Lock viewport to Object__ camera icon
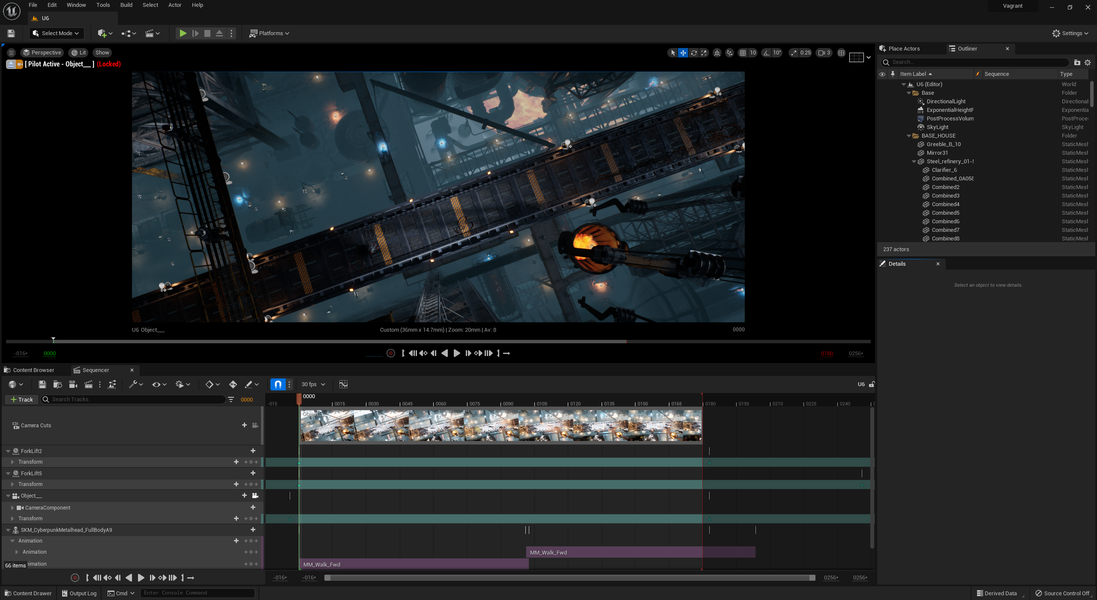 click(255, 496)
